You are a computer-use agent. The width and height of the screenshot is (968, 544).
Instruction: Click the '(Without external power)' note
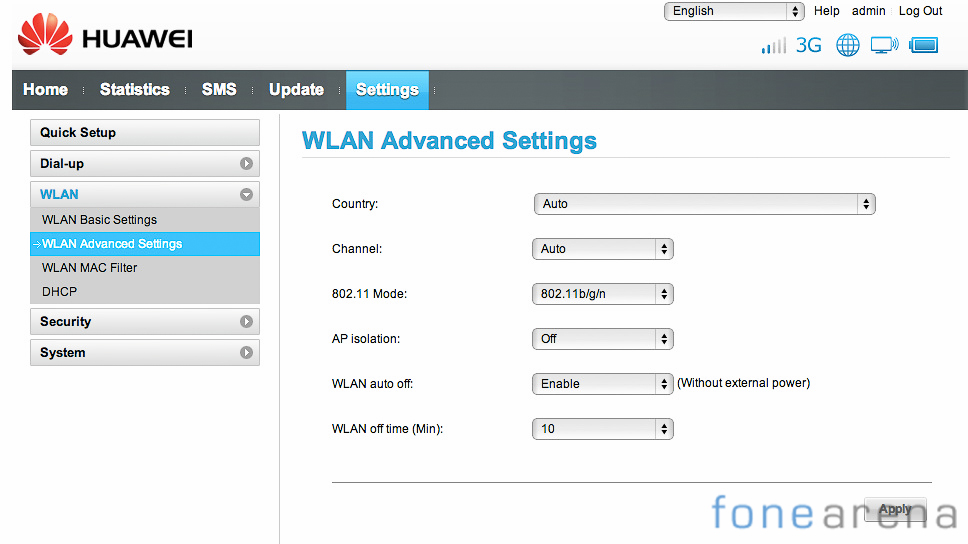(x=743, y=383)
